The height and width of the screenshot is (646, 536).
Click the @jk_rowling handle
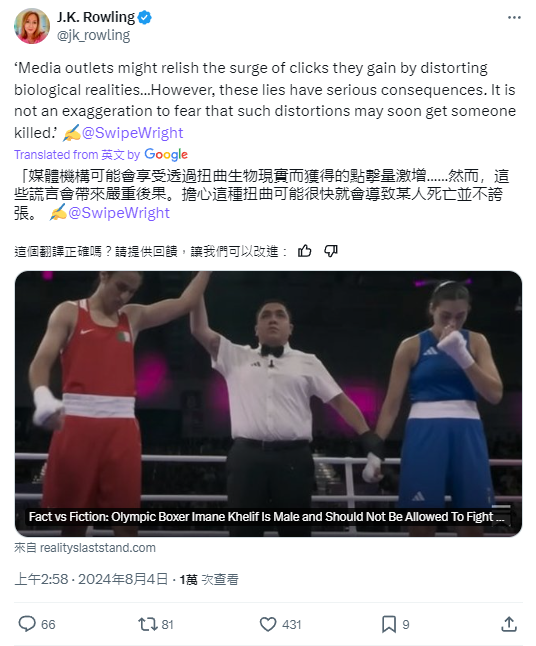tap(94, 35)
